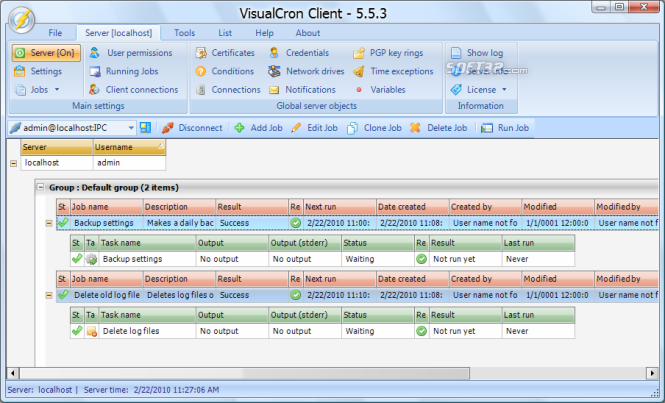Viewport: 665px width, 403px height.
Task: Open User permissions
Action: point(131,53)
